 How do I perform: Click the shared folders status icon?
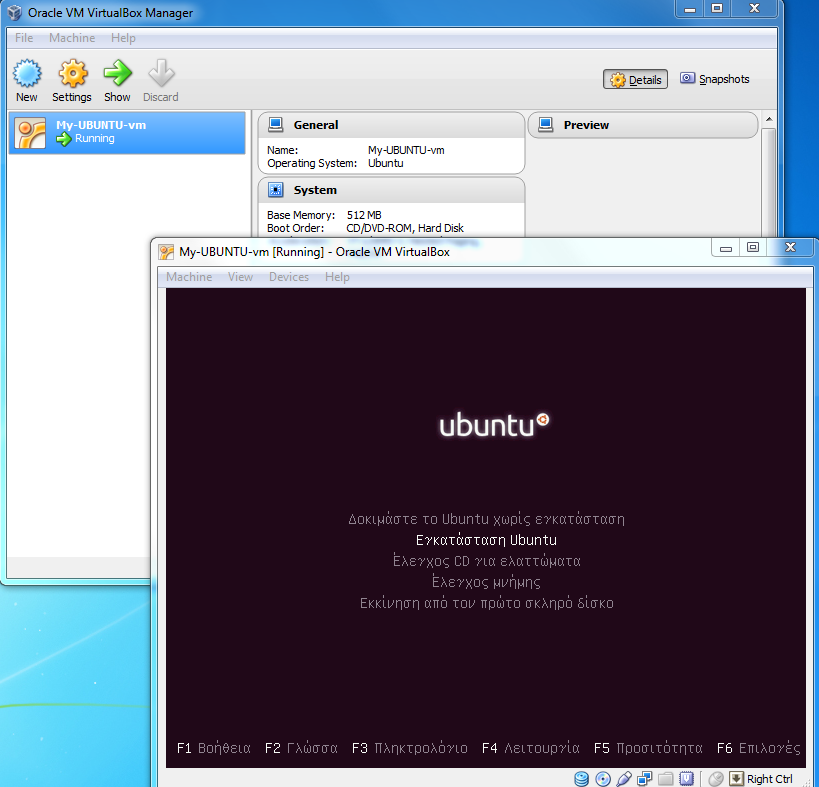pyautogui.click(x=665, y=779)
